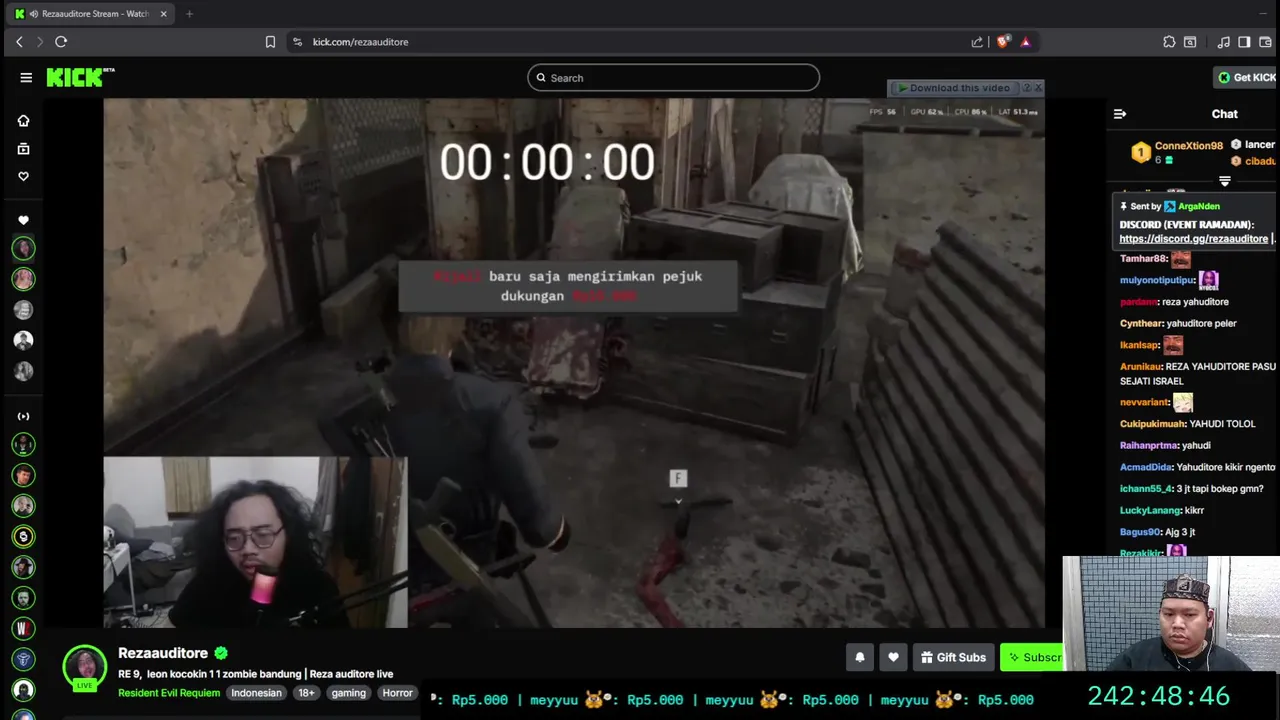Viewport: 1280px width, 720px height.
Task: Click username AcmadDida in chat
Action: [1146, 467]
